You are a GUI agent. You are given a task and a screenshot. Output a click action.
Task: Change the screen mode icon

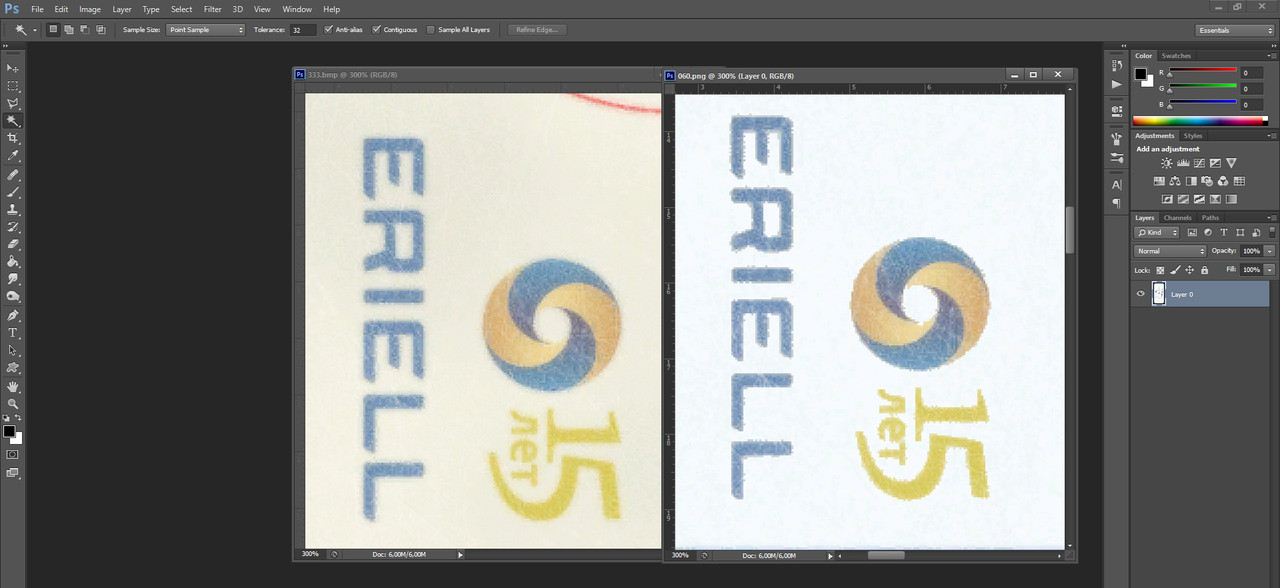tap(13, 473)
